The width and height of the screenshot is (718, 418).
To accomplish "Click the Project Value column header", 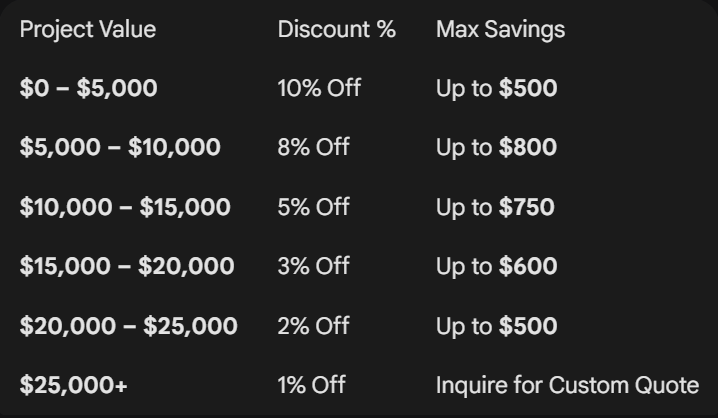I will [88, 30].
